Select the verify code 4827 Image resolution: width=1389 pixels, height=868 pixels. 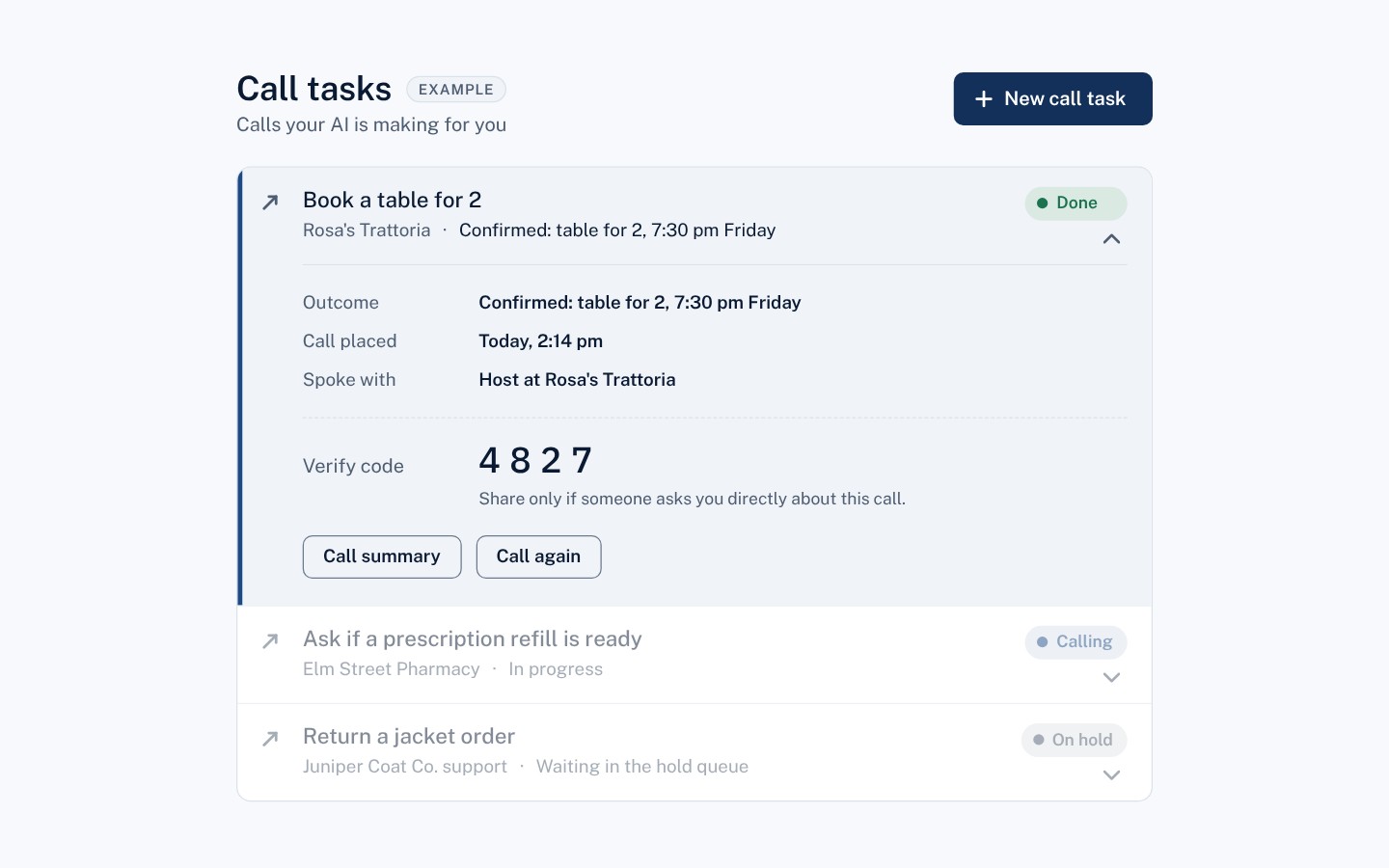coord(535,460)
